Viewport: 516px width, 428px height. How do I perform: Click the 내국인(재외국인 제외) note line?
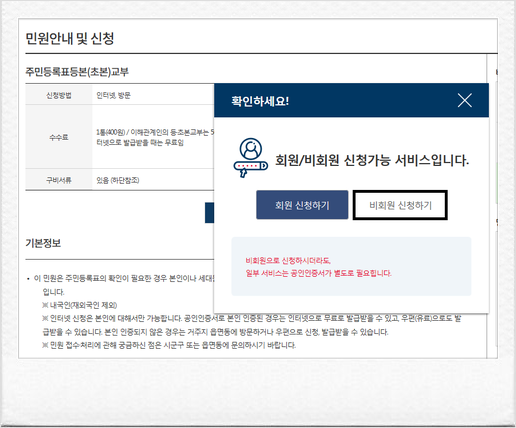click(80, 305)
